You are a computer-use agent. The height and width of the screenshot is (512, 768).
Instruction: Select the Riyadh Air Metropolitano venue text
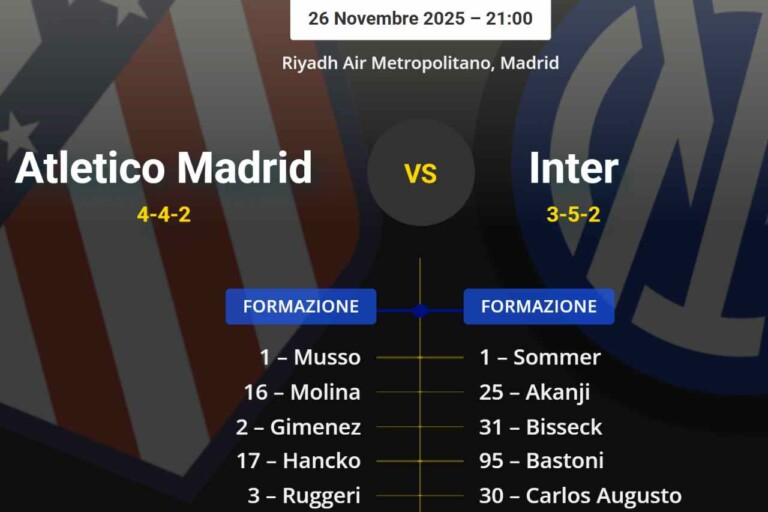[x=420, y=62]
